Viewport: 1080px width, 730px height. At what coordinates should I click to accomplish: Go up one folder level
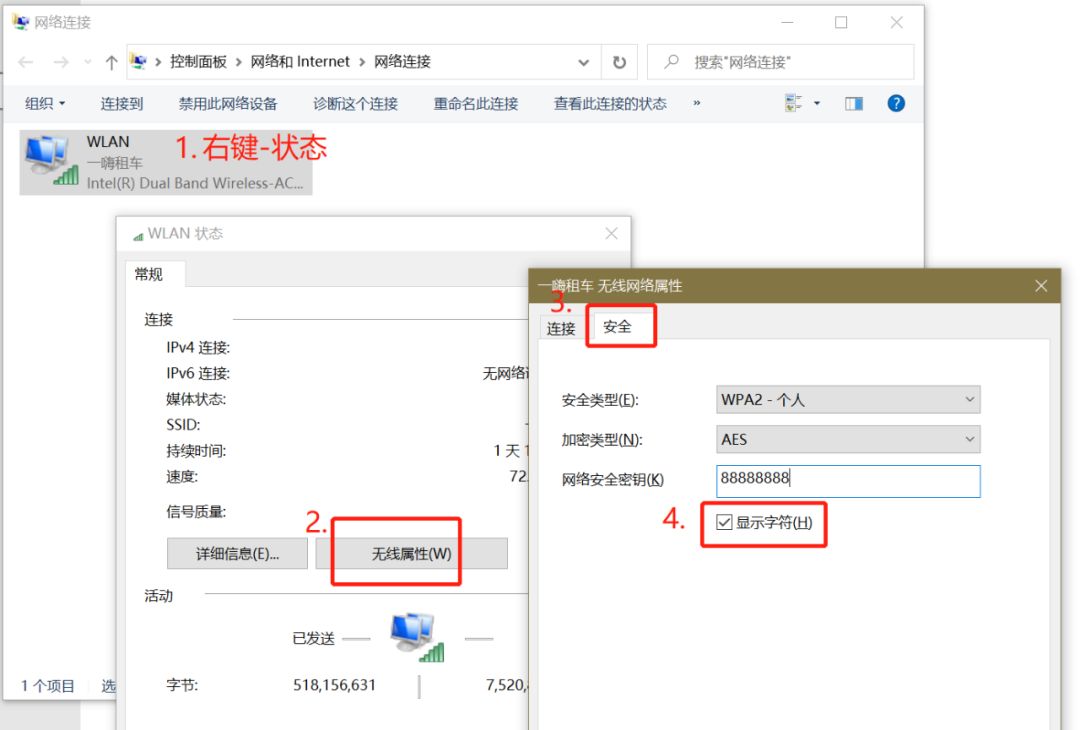(112, 63)
